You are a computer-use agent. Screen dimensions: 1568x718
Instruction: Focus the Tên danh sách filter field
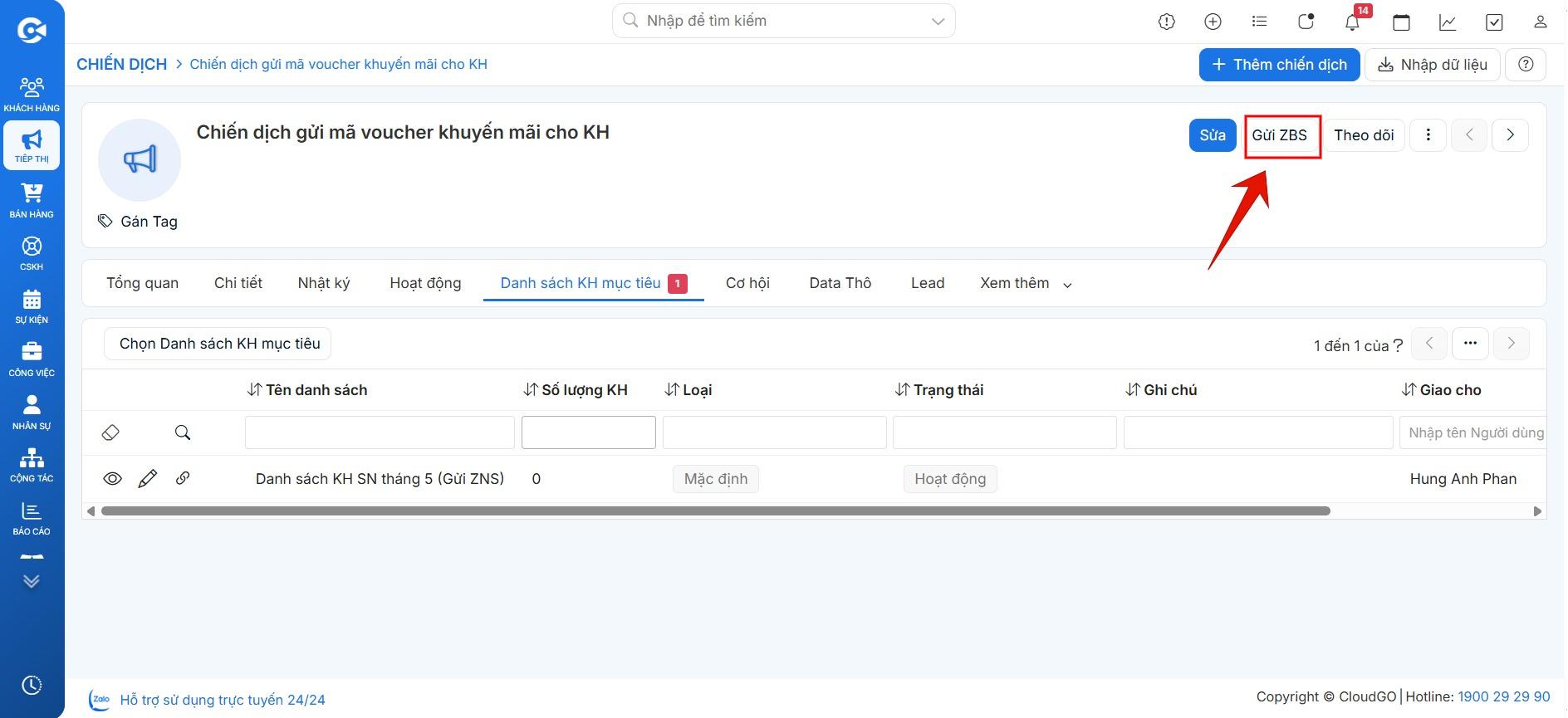[380, 432]
